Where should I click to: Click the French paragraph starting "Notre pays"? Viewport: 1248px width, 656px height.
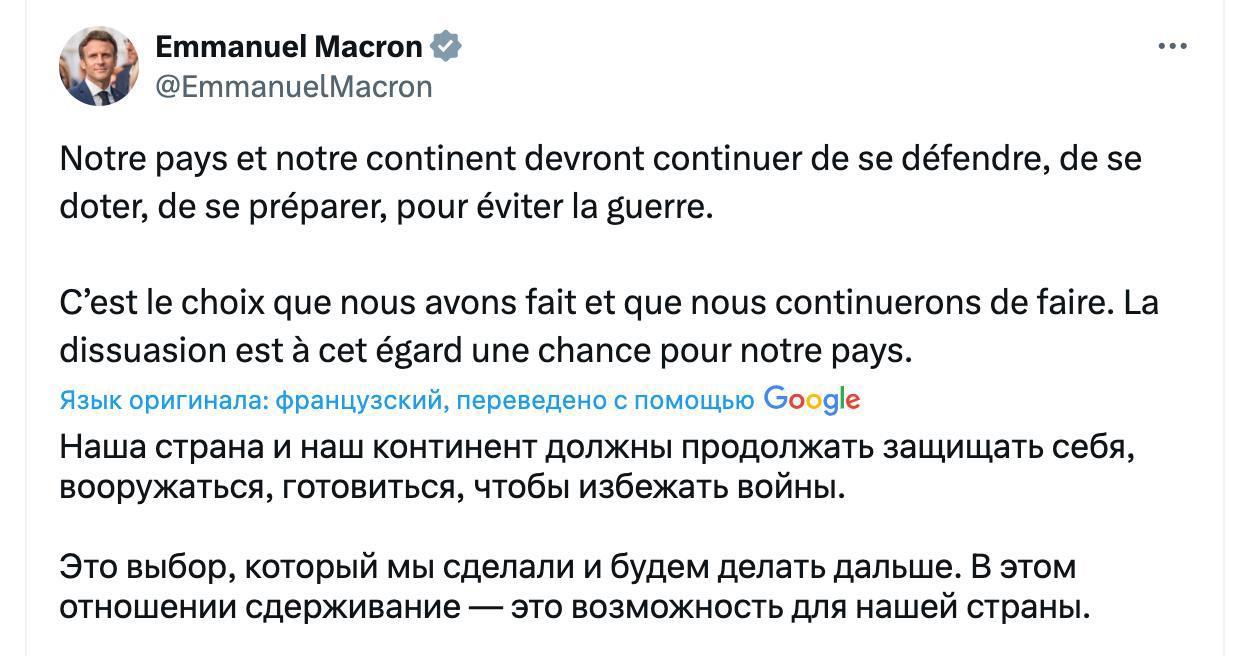pos(600,185)
